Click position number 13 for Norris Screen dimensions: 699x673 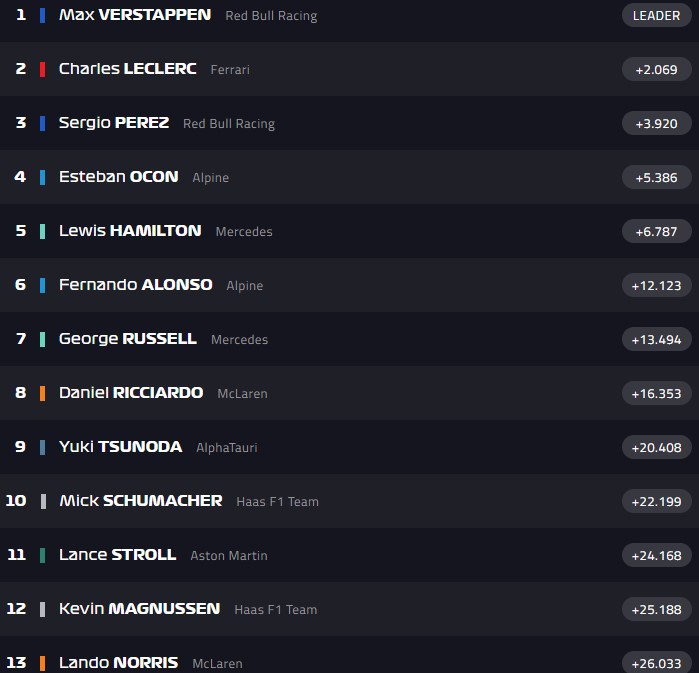[16, 662]
